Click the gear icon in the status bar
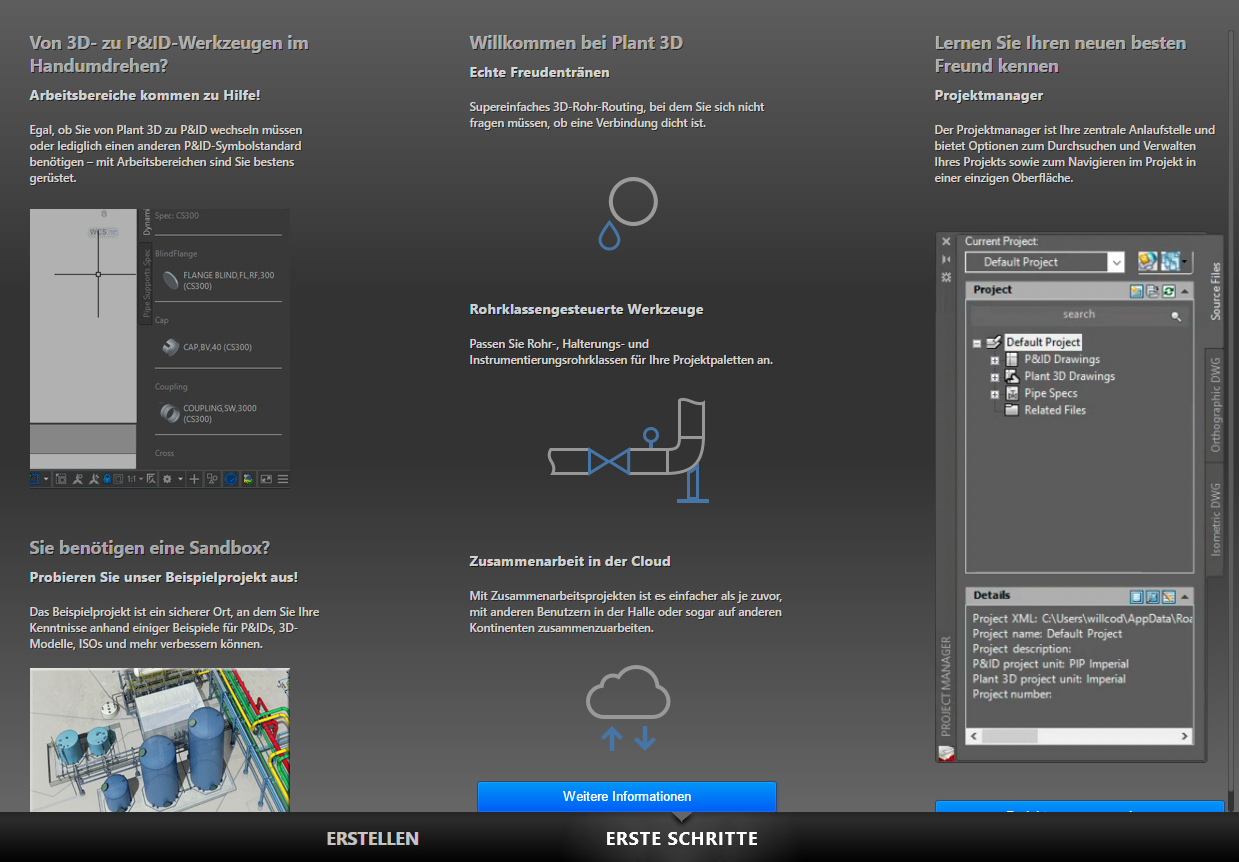Image resolution: width=1239 pixels, height=862 pixels. pyautogui.click(x=167, y=479)
